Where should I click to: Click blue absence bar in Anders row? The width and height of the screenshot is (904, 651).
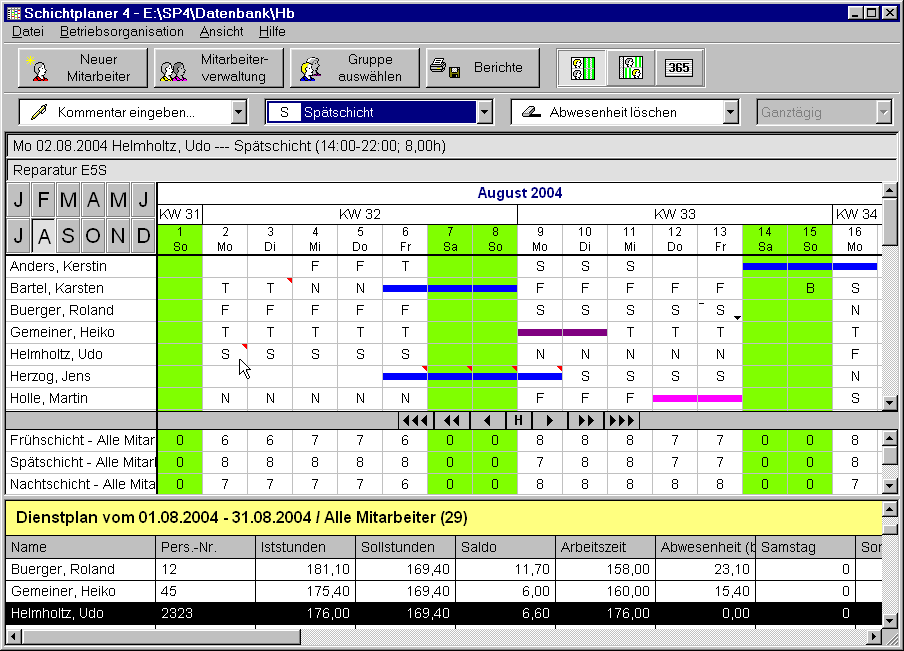(809, 266)
